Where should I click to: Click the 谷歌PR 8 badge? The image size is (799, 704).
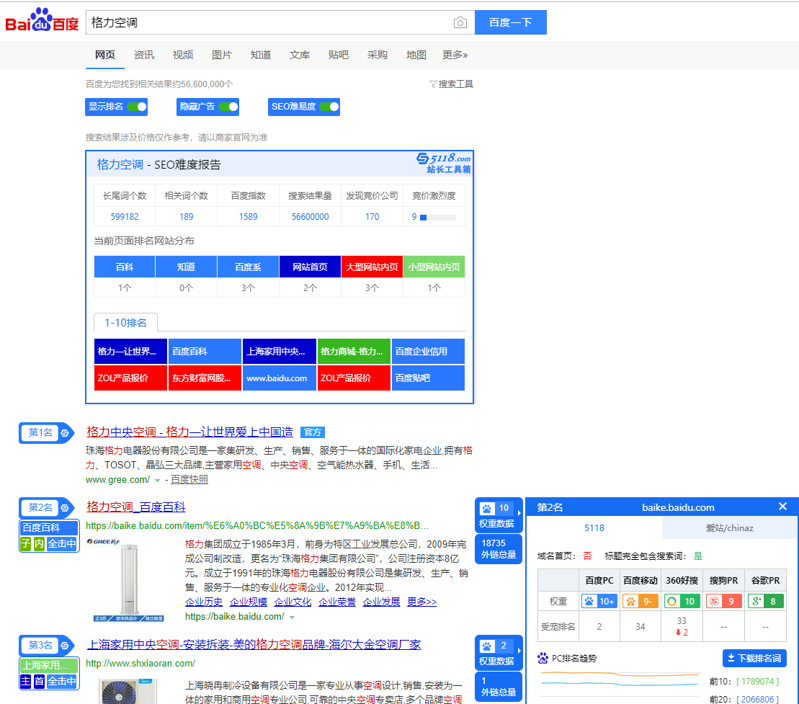coord(765,601)
